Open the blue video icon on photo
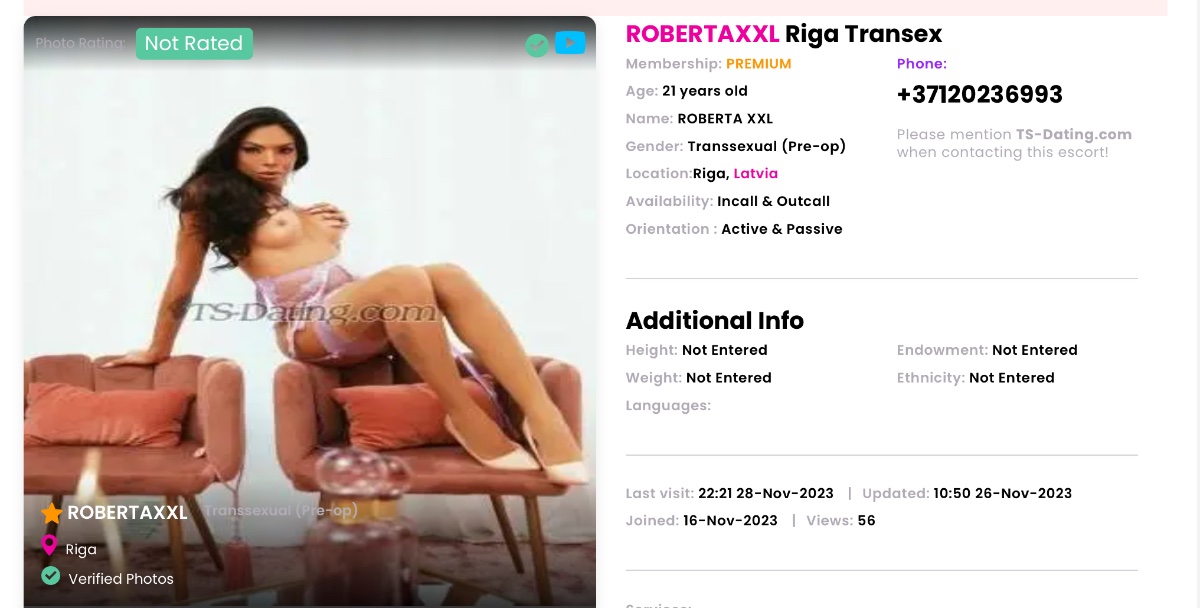Image resolution: width=1200 pixels, height=608 pixels. 570,43
